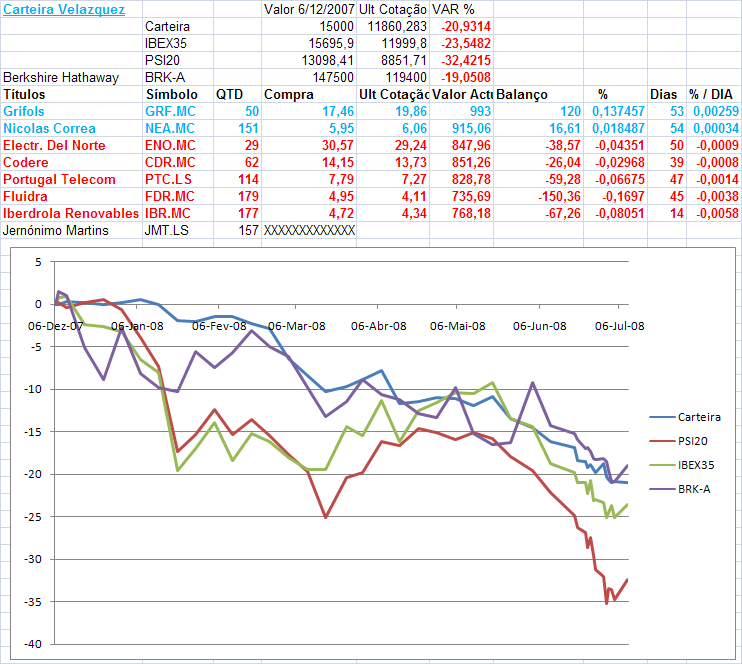Select the Balanço column header

pos(539,95)
